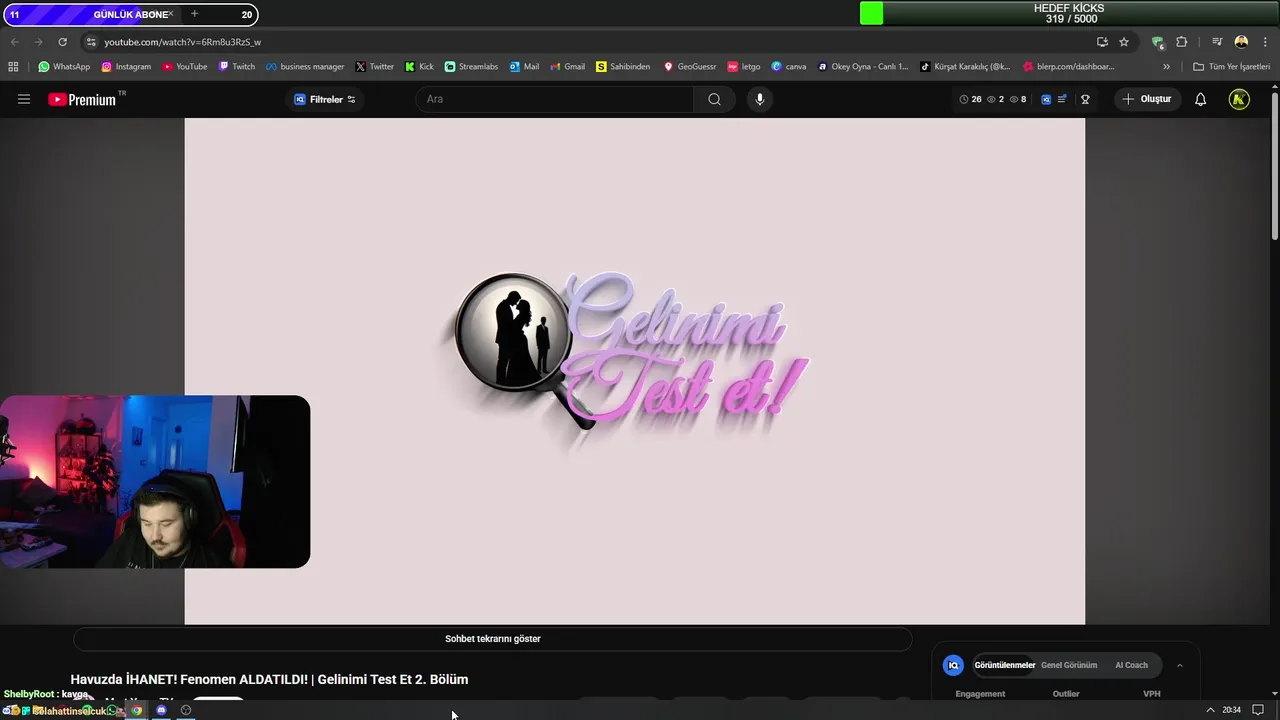Open the letgo bookmark
This screenshot has height=720, width=1280.
click(x=744, y=67)
